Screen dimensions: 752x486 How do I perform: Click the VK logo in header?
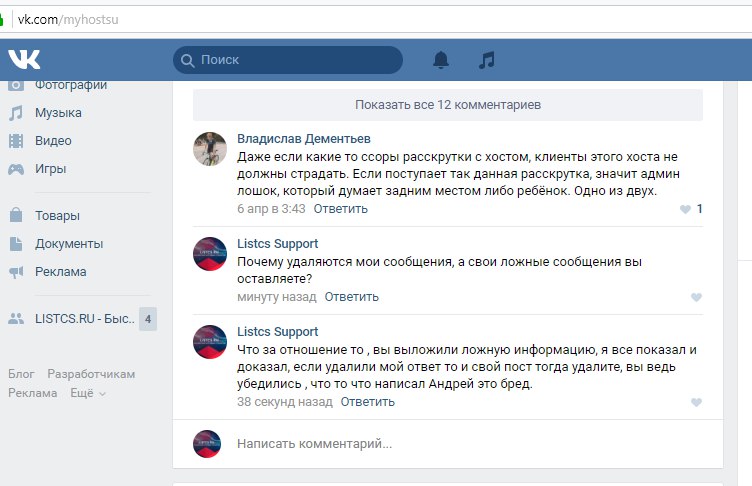24,59
